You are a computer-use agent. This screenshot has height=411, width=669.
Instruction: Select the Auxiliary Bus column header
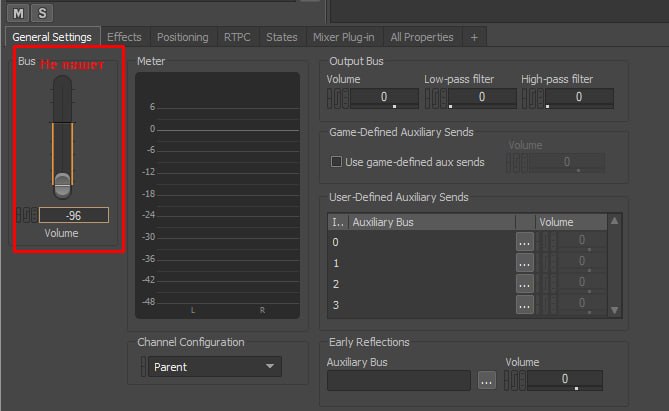(x=430, y=222)
